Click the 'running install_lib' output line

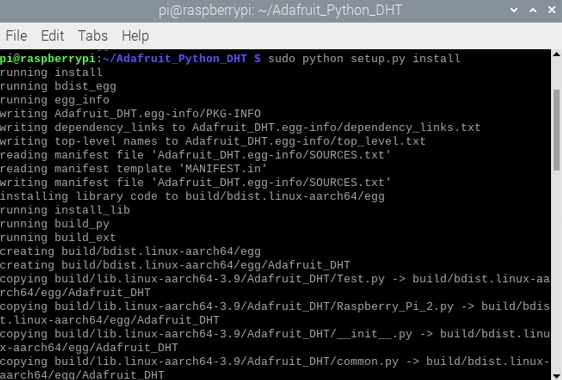[65, 210]
